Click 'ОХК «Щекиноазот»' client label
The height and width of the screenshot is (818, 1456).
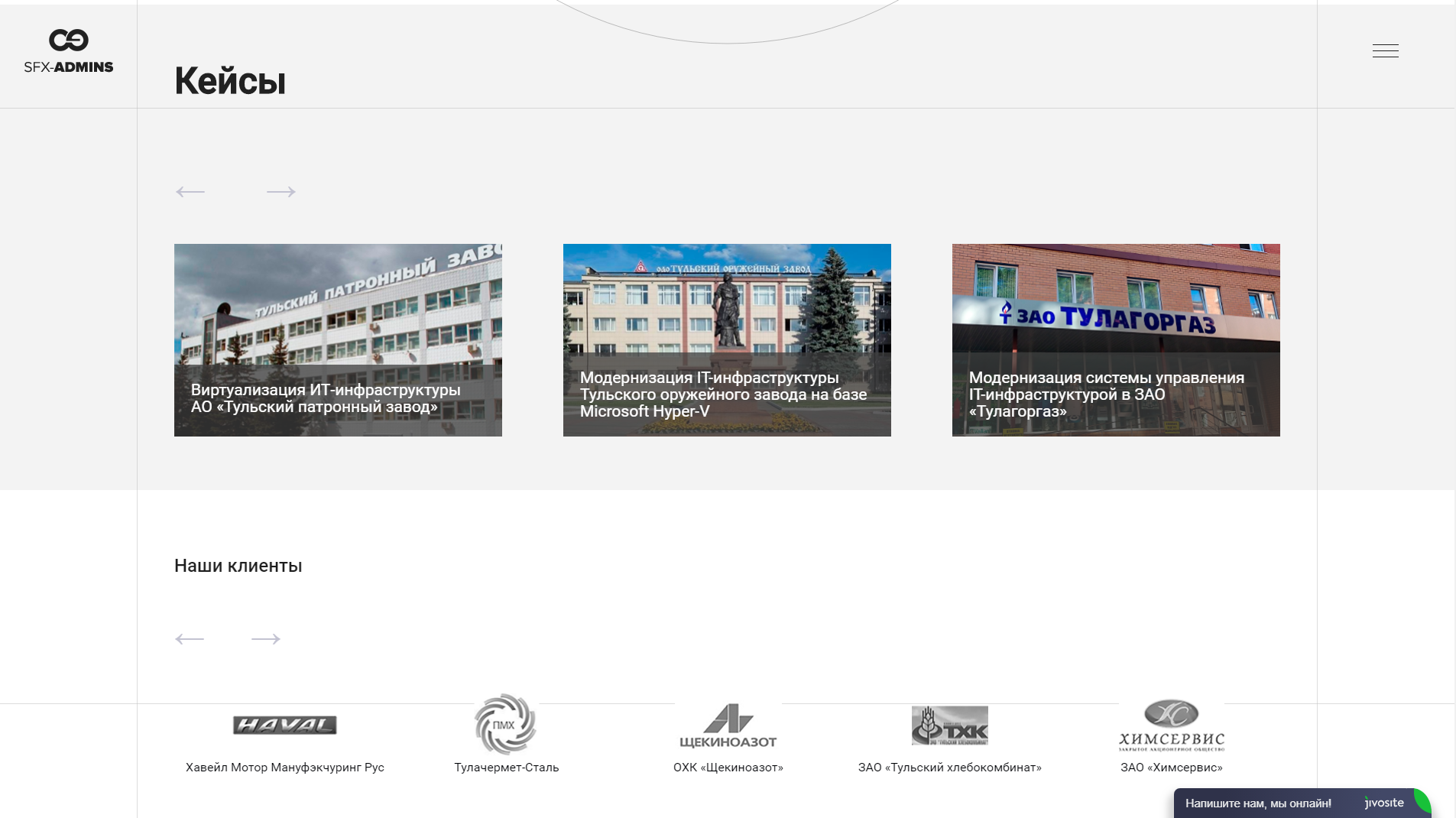click(728, 768)
